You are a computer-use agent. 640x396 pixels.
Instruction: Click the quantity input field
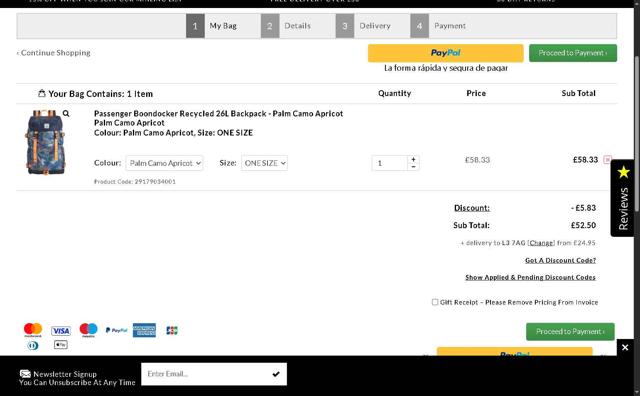click(390, 163)
